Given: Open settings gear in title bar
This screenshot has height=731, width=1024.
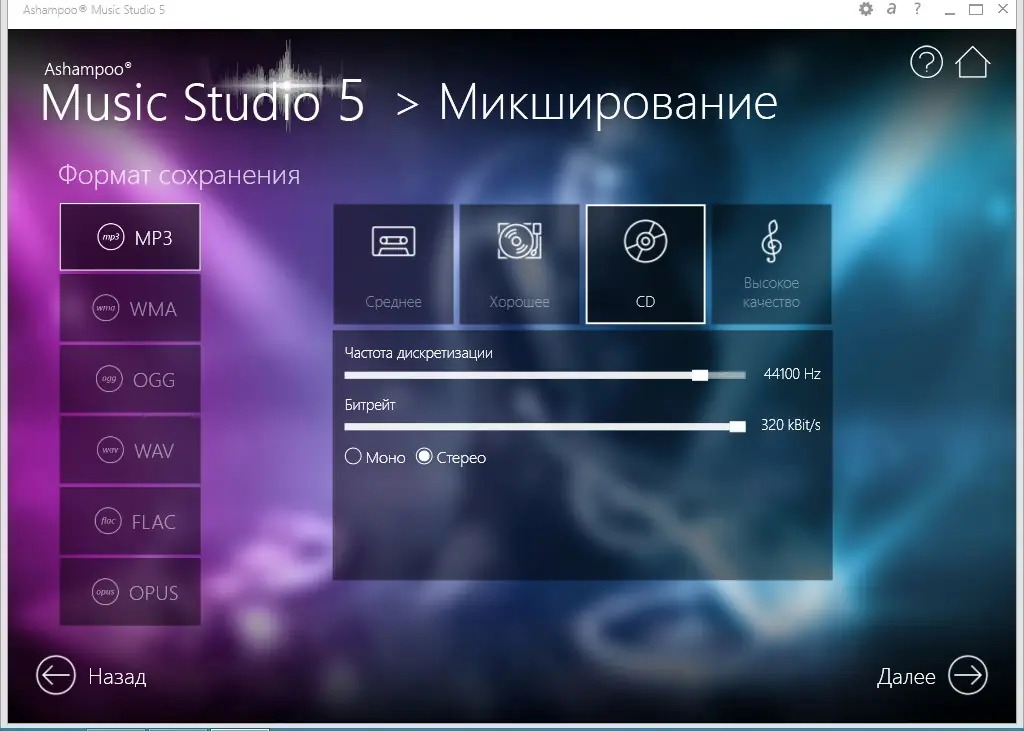Looking at the screenshot, I should [x=866, y=9].
